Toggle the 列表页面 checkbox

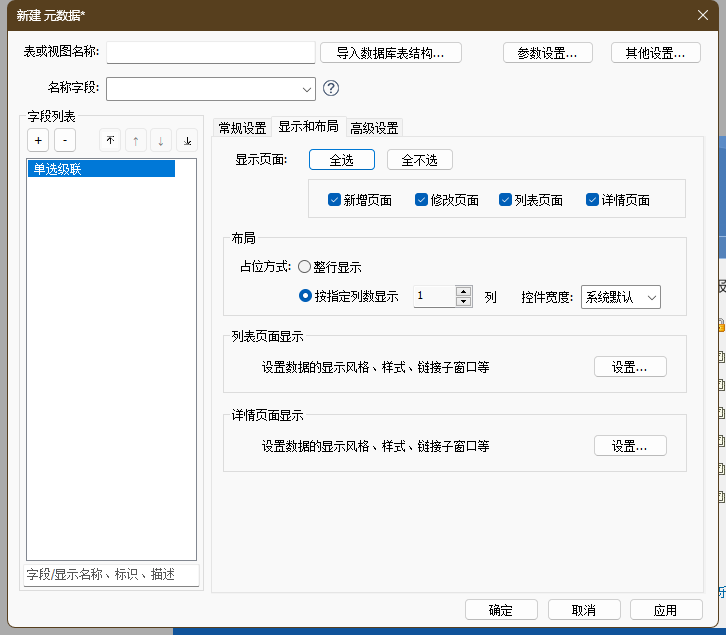506,200
